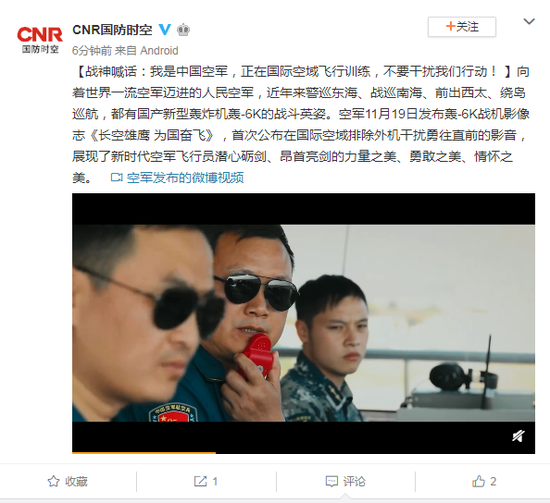Unmute the video using the speaker icon

point(518,436)
